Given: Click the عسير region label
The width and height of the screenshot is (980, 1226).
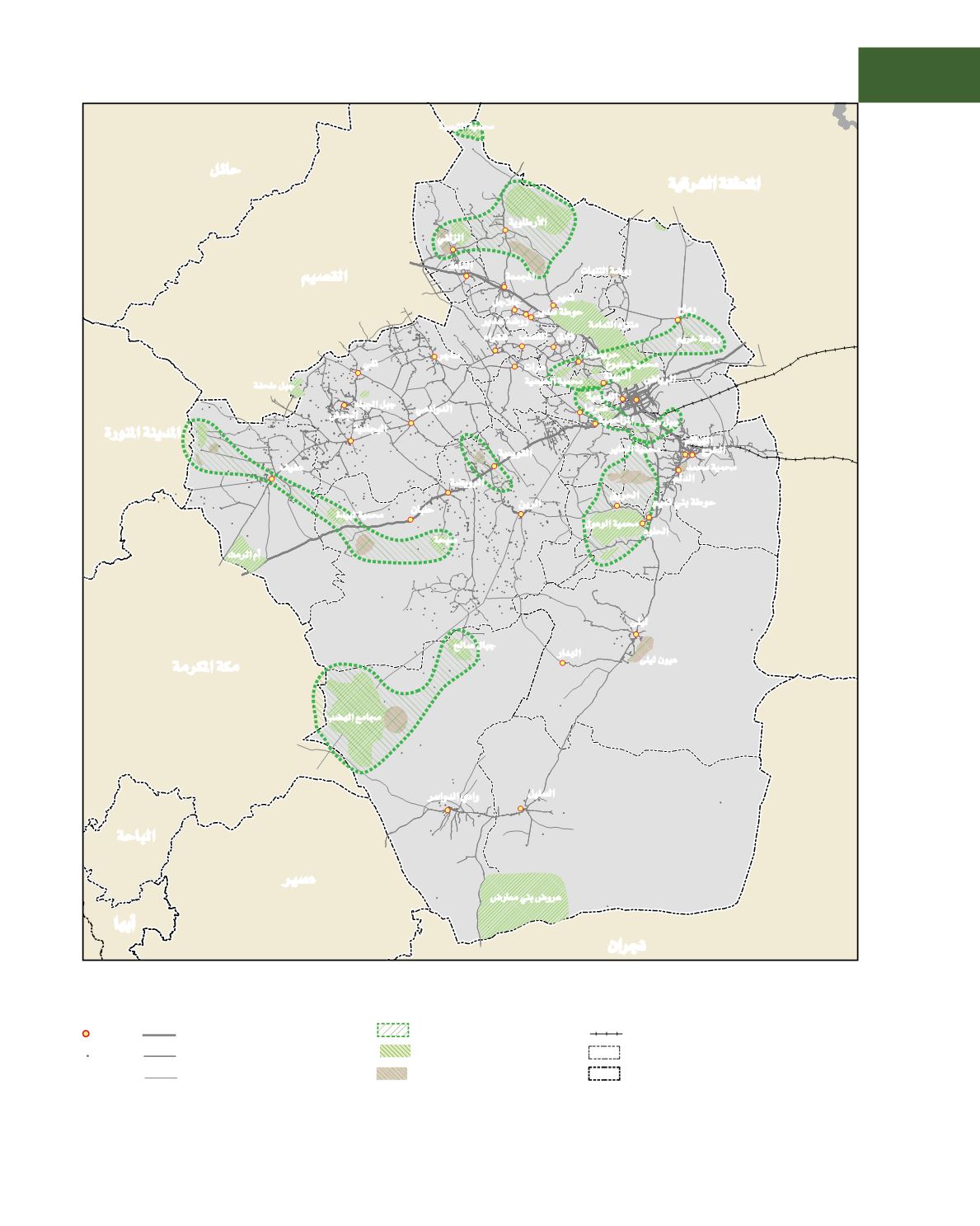Looking at the screenshot, I should pyautogui.click(x=298, y=881).
